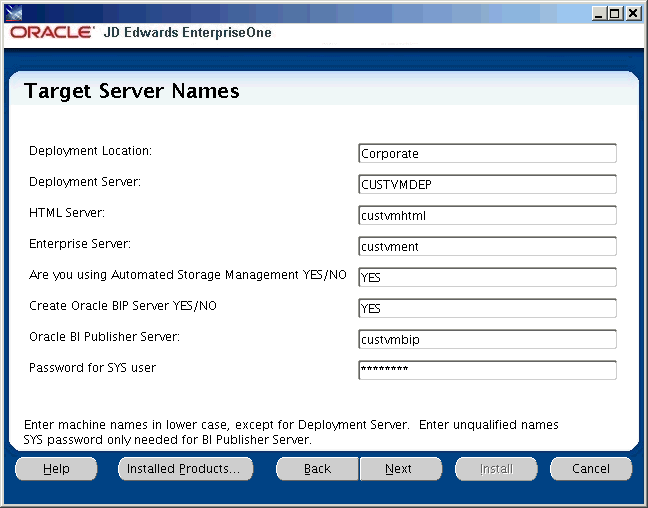Screen dimensions: 648x508
Task: Click the installer window icon in title bar
Action: point(14,13)
